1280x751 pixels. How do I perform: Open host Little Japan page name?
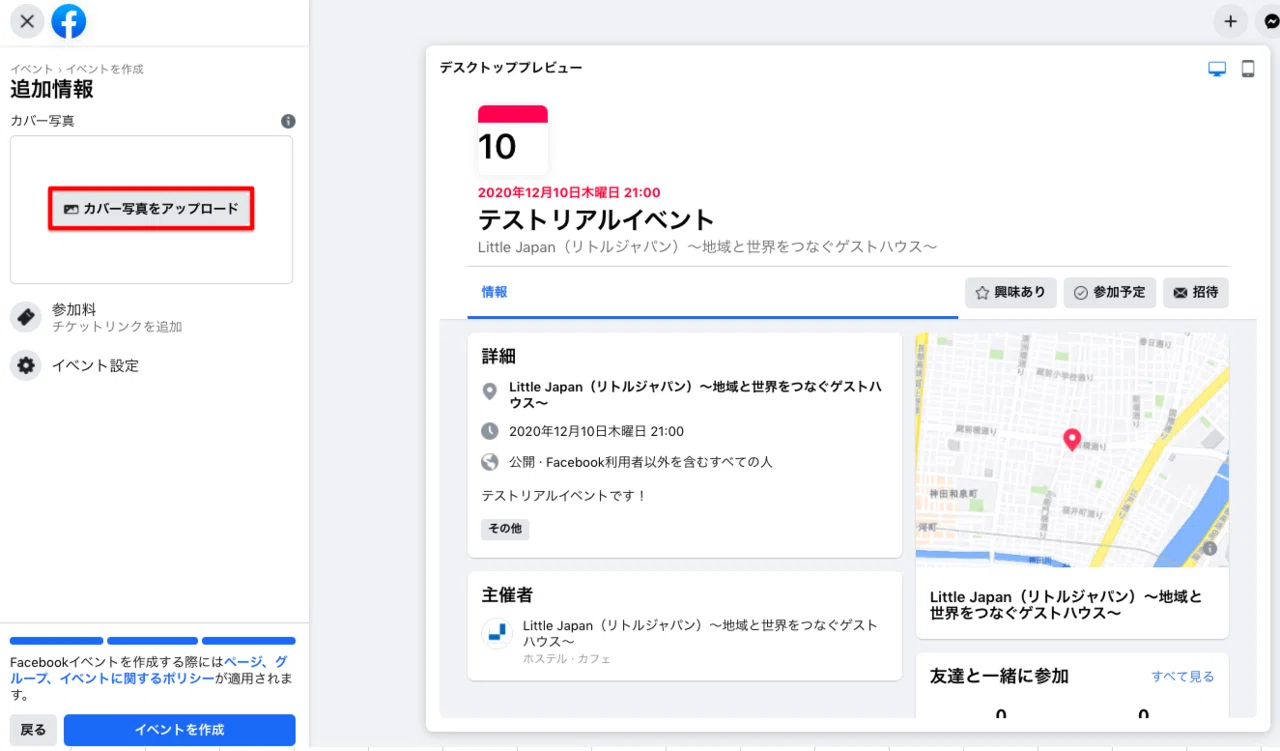[700, 633]
